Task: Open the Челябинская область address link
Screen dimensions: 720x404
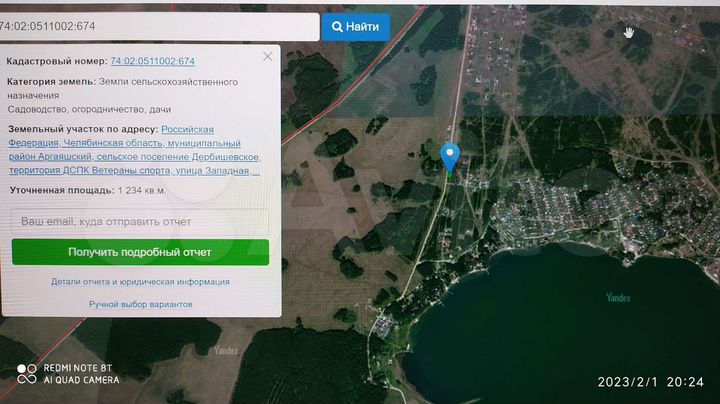Action: point(113,143)
